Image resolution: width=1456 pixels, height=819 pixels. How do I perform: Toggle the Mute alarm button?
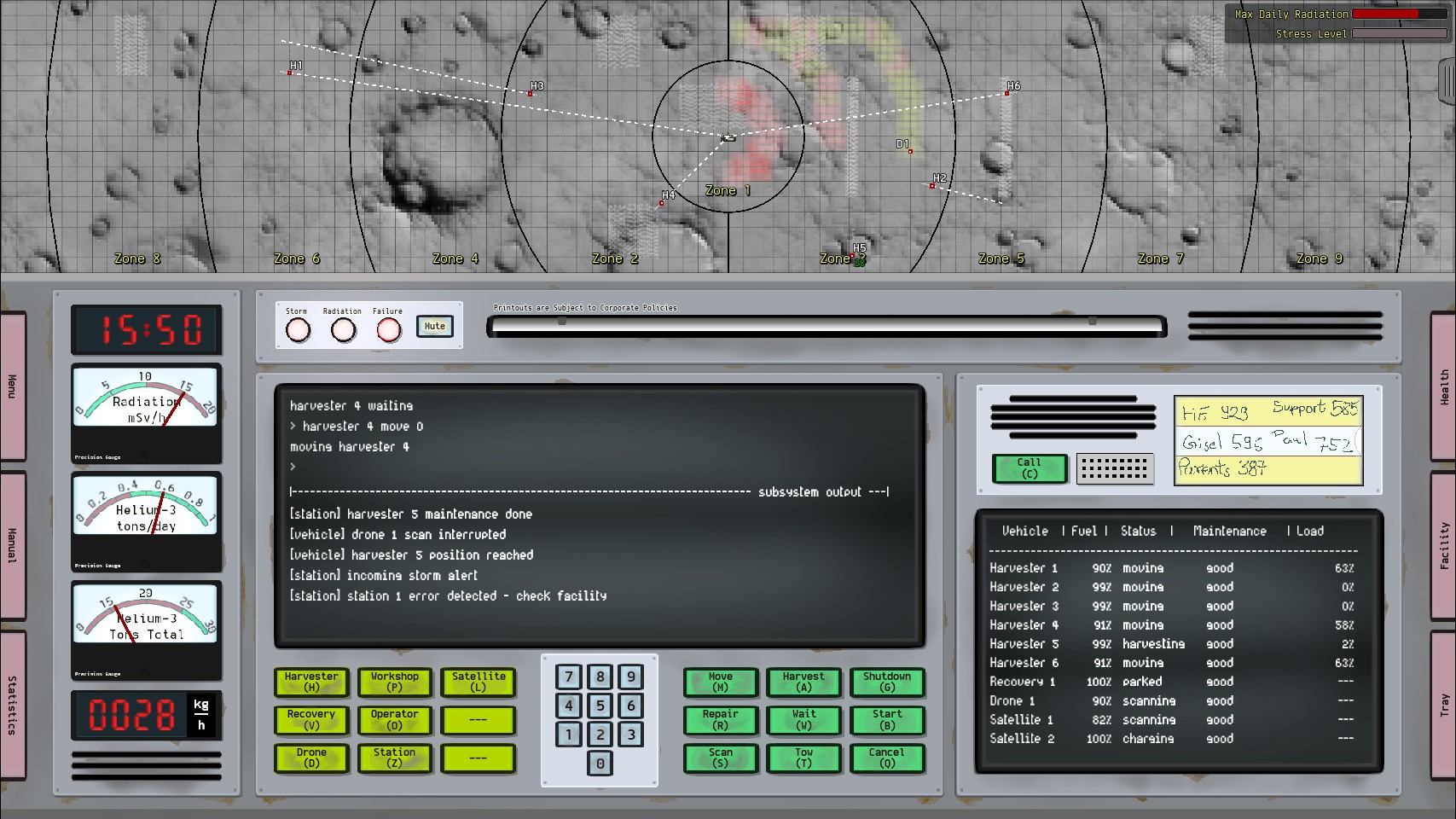[x=435, y=326]
